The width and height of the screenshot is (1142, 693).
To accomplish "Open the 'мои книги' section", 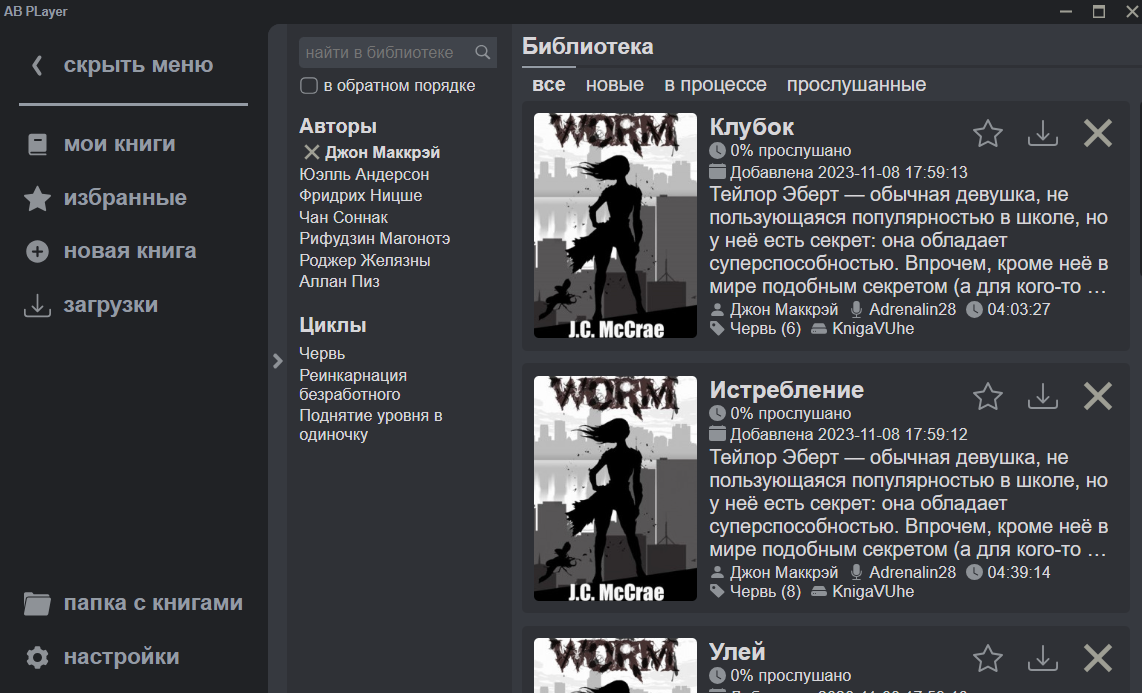I will click(119, 144).
